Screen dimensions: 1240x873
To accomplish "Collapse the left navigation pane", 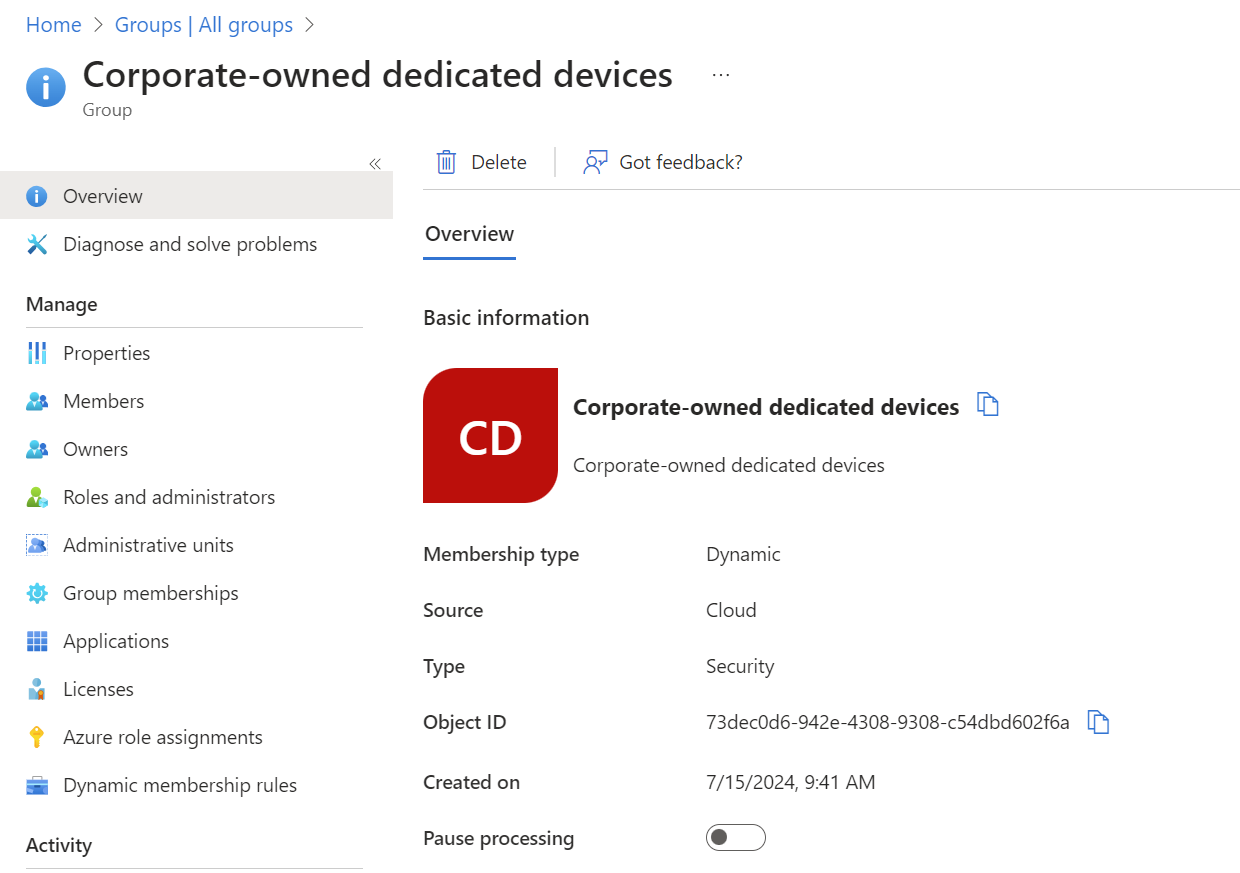I will pos(375,163).
